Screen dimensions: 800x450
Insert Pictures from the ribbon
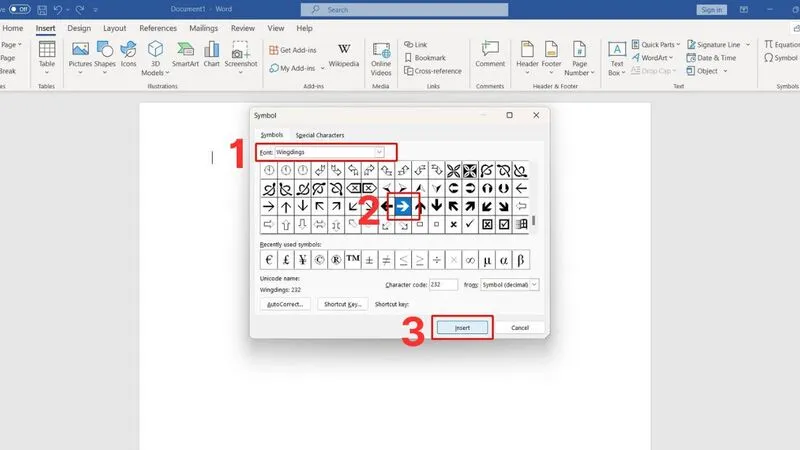(80, 58)
